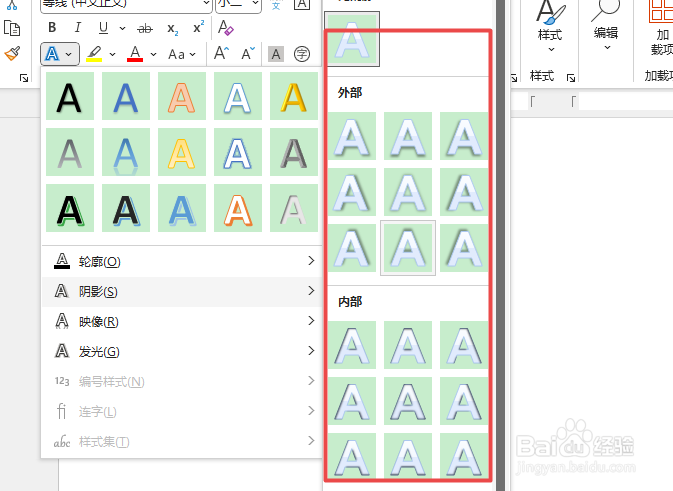673x491 pixels.
Task: Apply yellow text highlight color
Action: (x=94, y=54)
